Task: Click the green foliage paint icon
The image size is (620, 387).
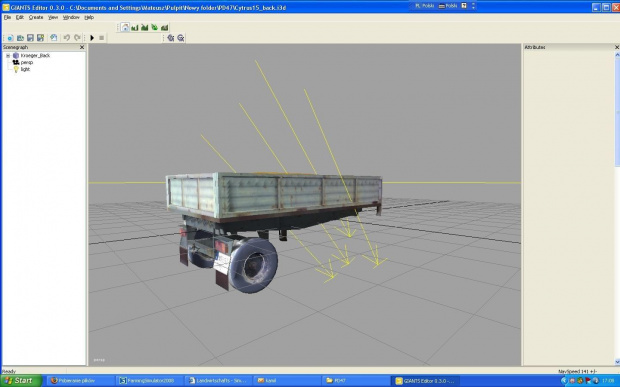Action: (155, 27)
